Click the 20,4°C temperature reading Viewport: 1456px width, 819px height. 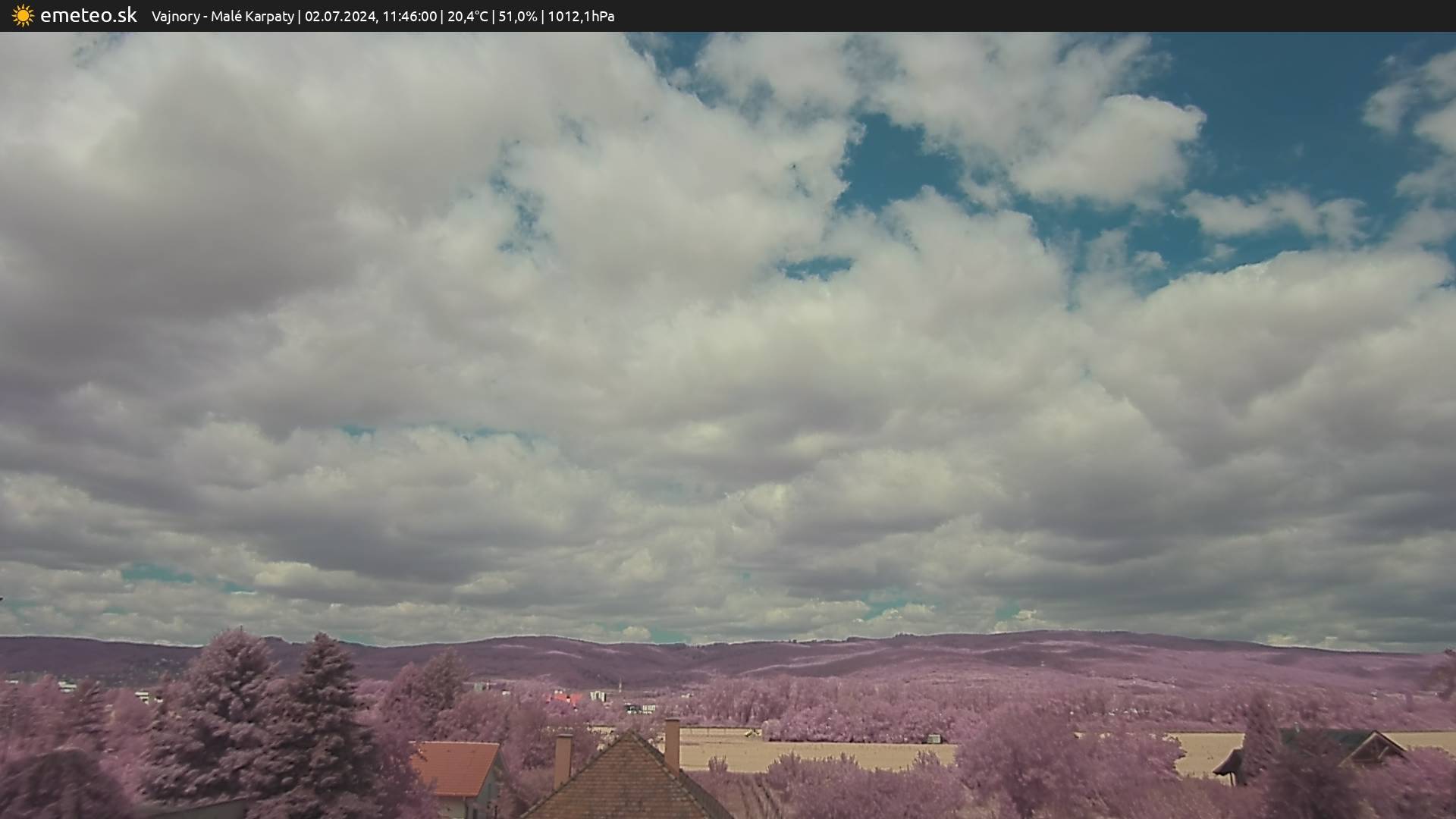point(467,17)
